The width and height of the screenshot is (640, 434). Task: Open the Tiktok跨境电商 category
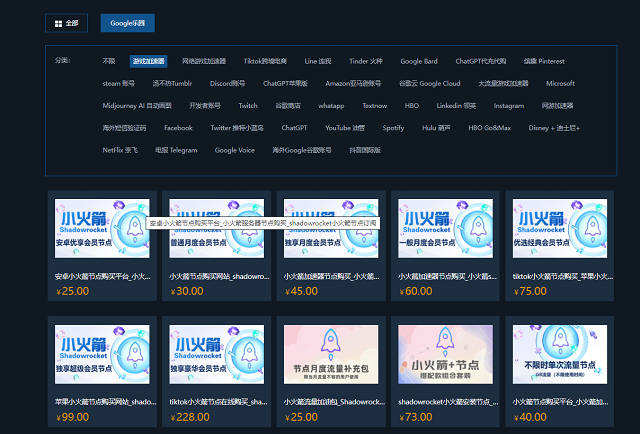tap(265, 61)
